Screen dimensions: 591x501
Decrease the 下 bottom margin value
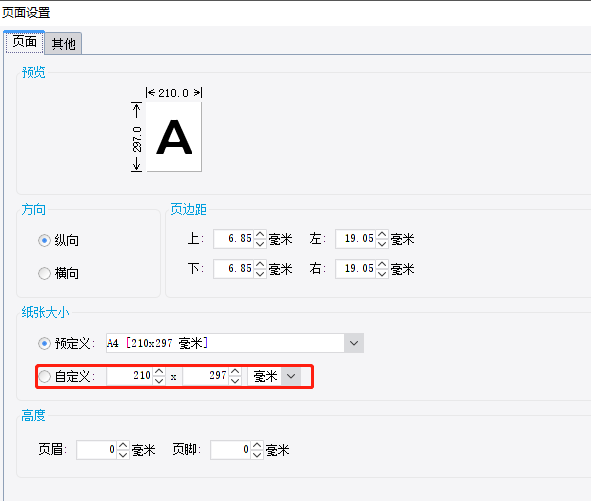pos(260,274)
